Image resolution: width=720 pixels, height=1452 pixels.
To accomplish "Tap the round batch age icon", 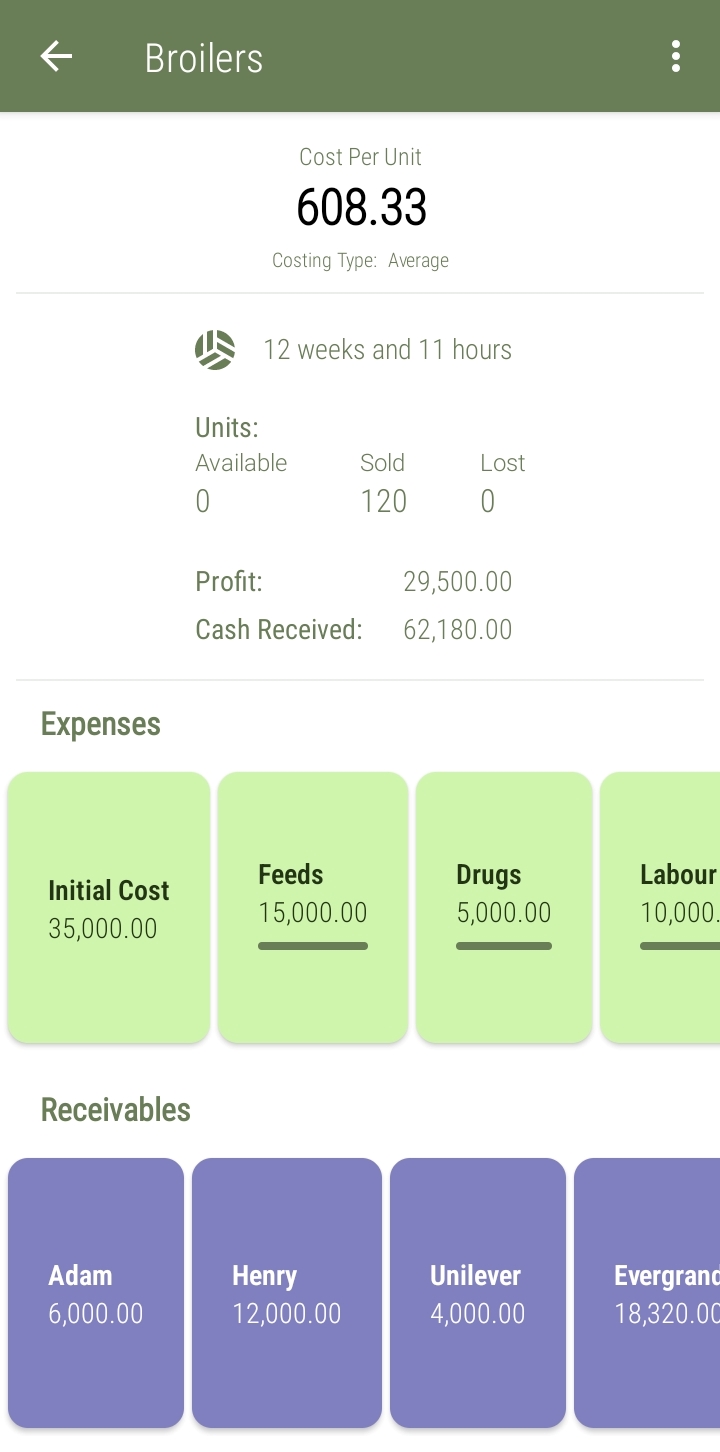I will click(x=215, y=350).
